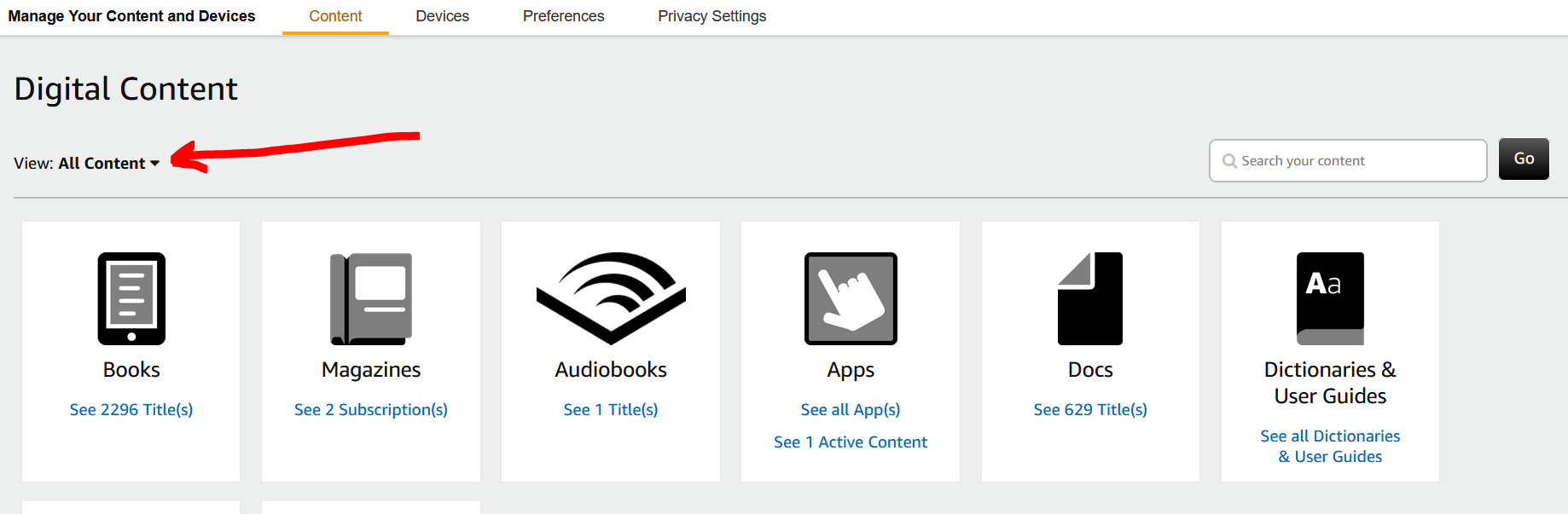Click the Dictionaries Aa book icon
The height and width of the screenshot is (514, 1568).
(1330, 298)
